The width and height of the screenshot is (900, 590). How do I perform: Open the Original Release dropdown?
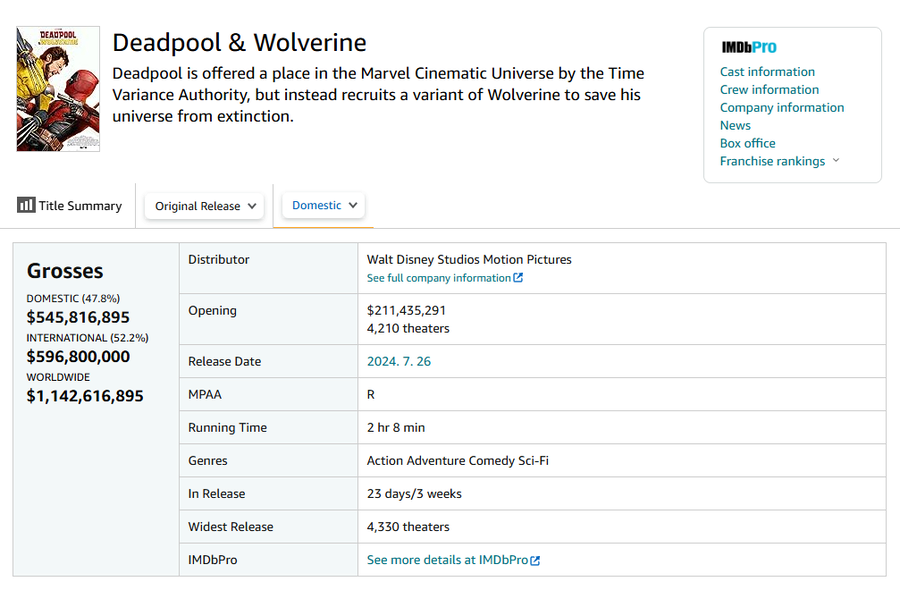pyautogui.click(x=207, y=206)
